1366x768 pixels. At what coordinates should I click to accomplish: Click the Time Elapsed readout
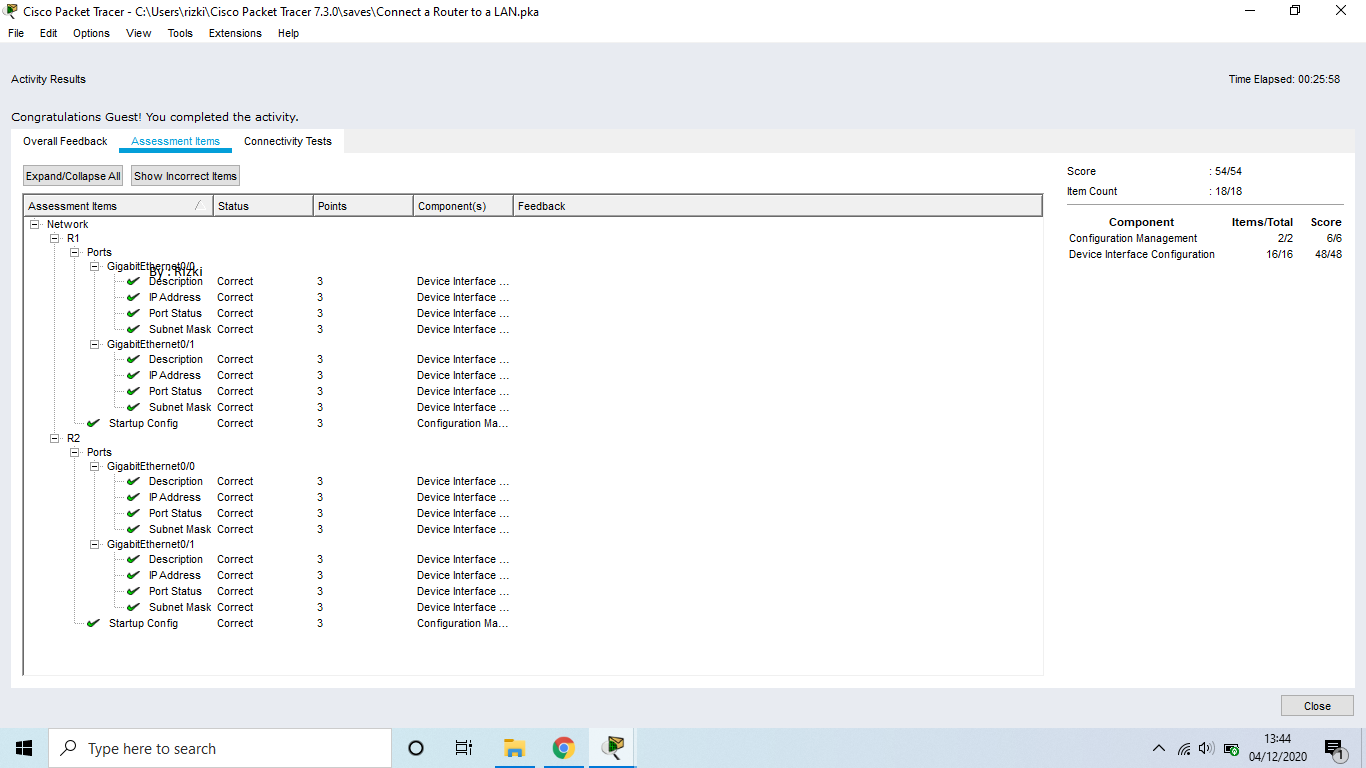[1284, 79]
